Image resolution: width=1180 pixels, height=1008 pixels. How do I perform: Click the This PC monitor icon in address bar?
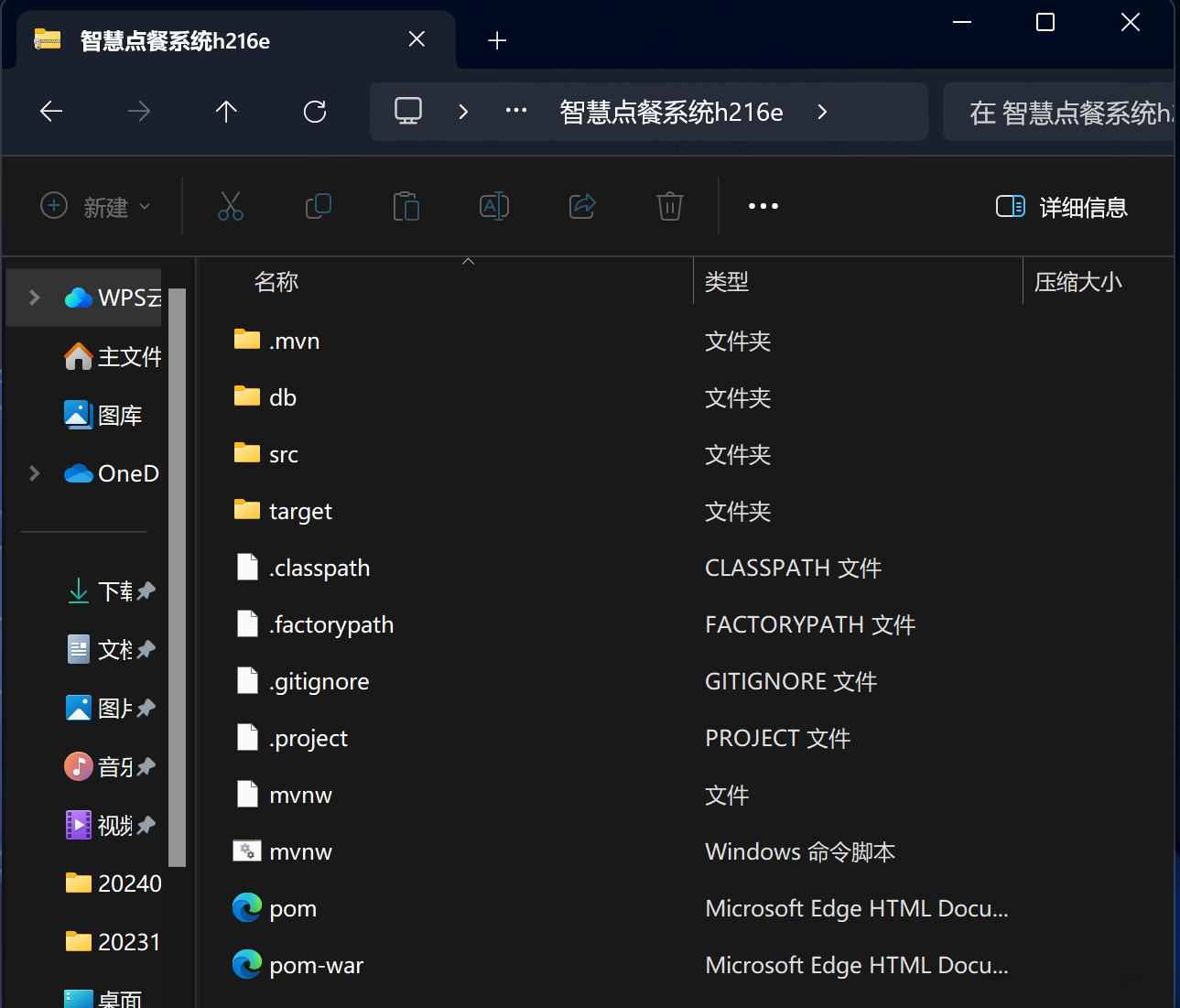[x=408, y=112]
